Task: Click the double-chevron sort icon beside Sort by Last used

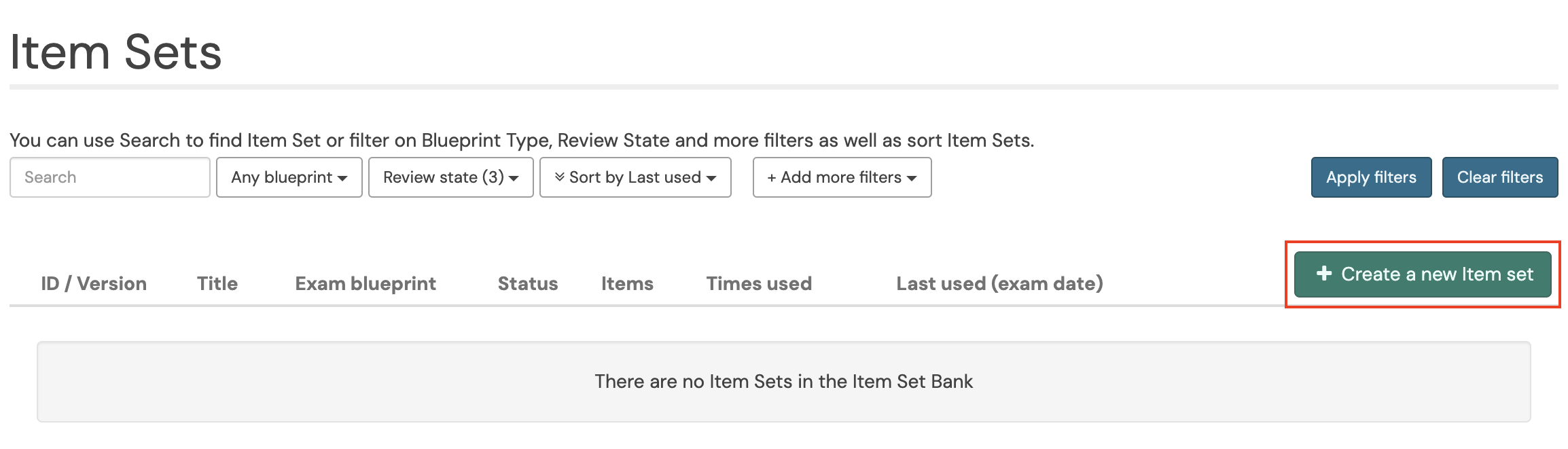Action: click(561, 177)
